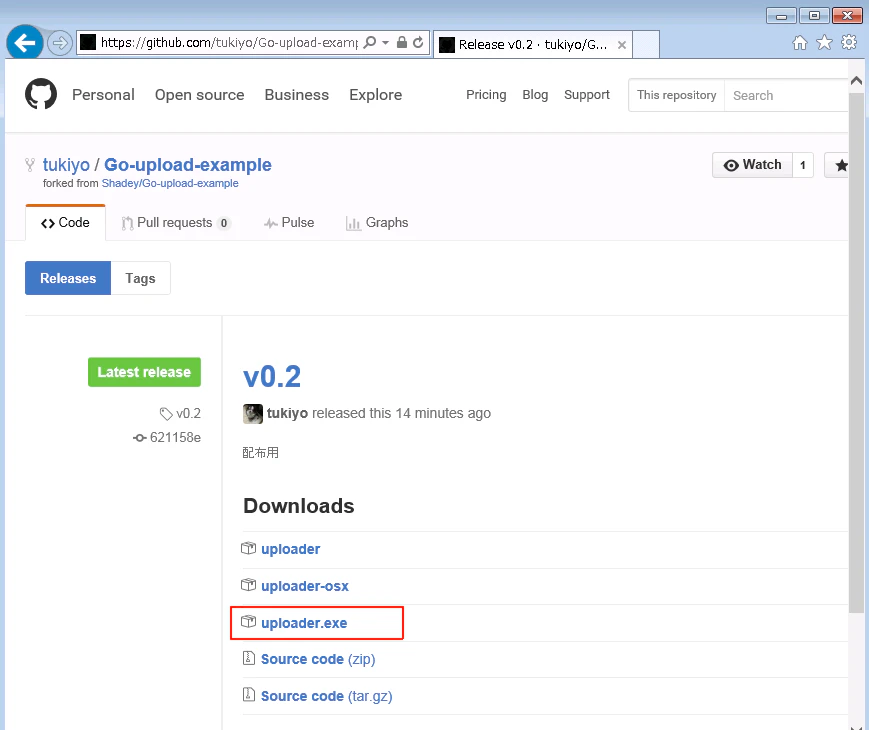The image size is (869, 730).
Task: Select the Releases button
Action: [68, 278]
